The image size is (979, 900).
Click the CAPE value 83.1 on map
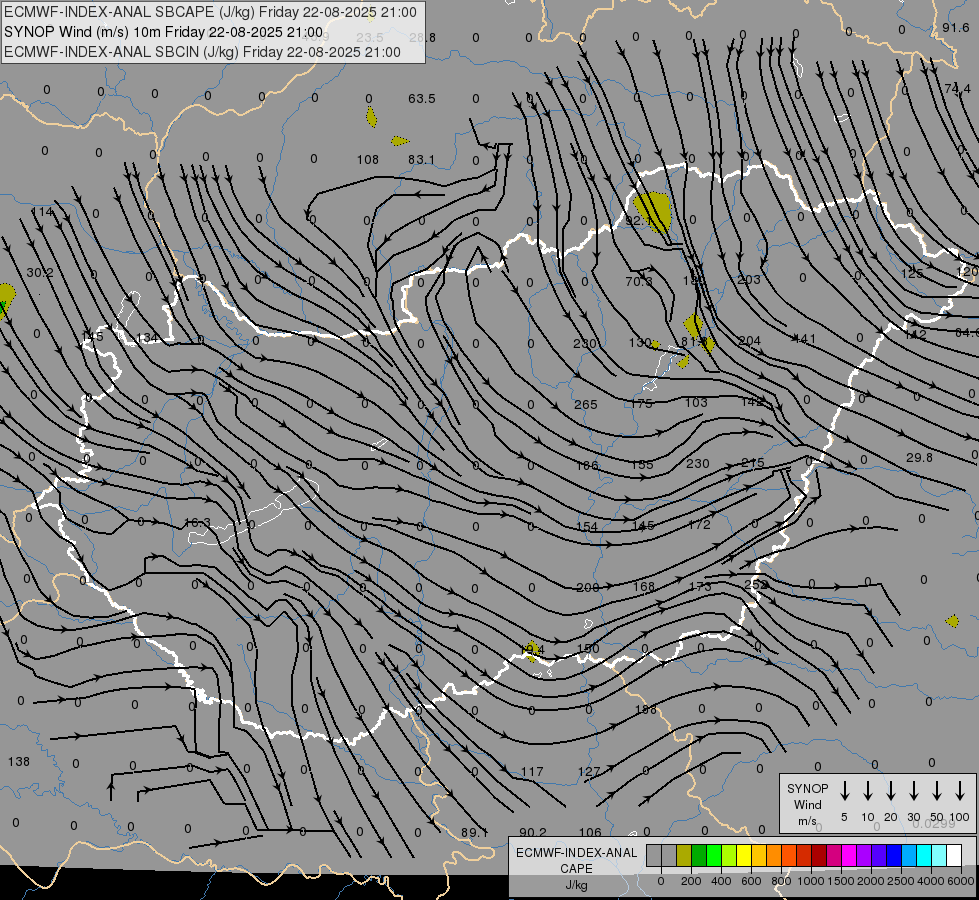point(421,160)
